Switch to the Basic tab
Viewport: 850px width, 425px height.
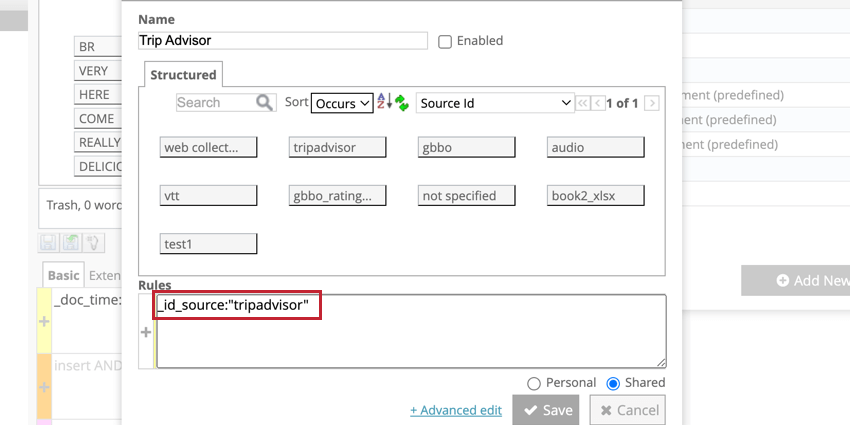64,275
